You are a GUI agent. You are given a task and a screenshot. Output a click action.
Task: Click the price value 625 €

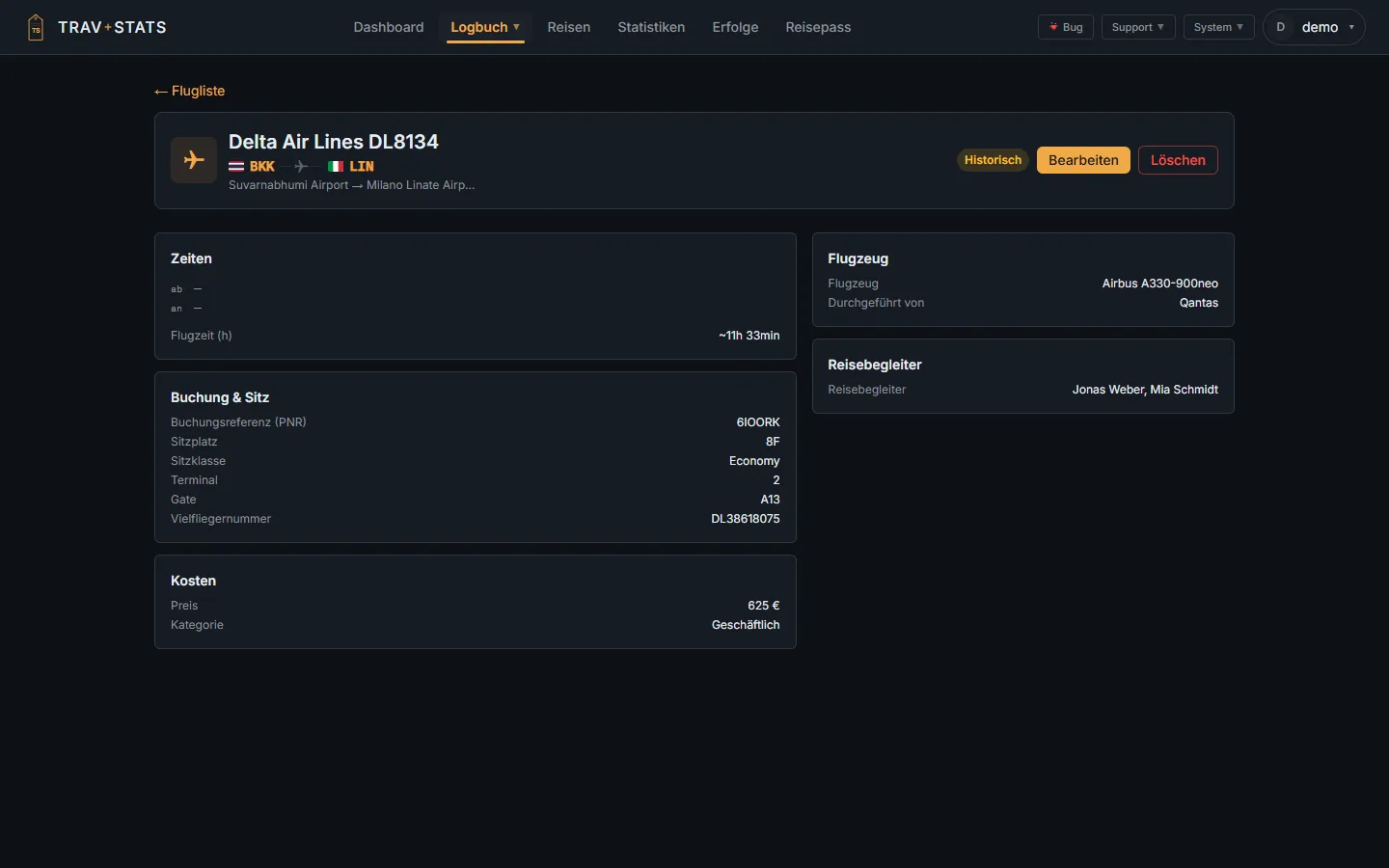coord(764,606)
